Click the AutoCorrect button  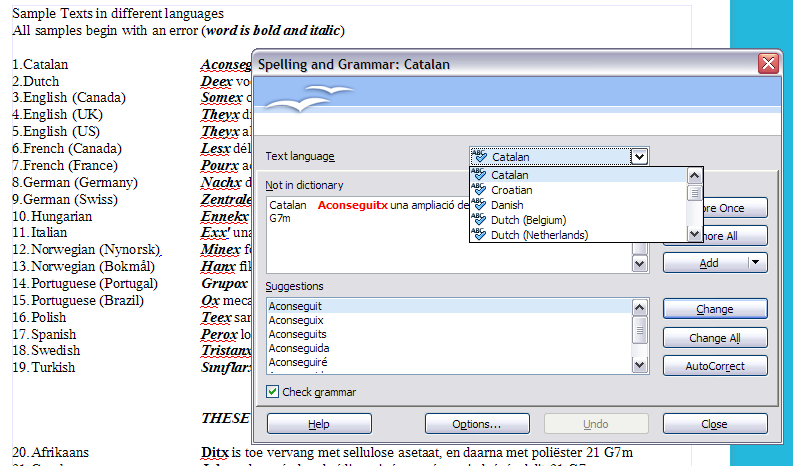(x=714, y=366)
